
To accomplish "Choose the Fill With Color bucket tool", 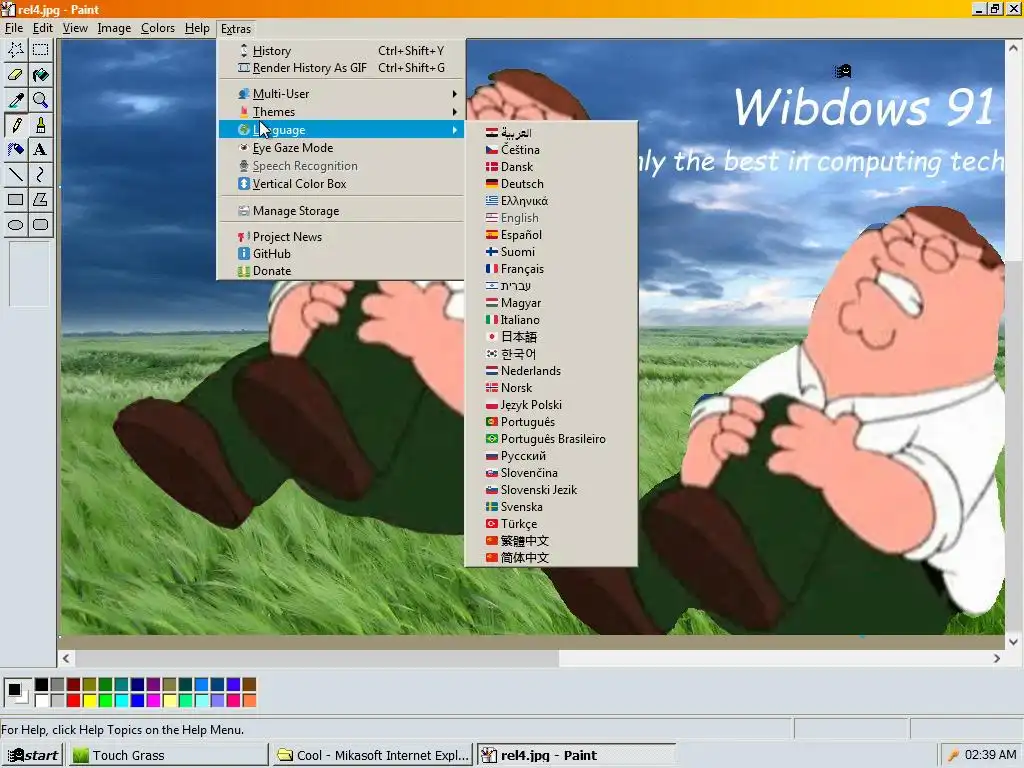I will pyautogui.click(x=40, y=74).
